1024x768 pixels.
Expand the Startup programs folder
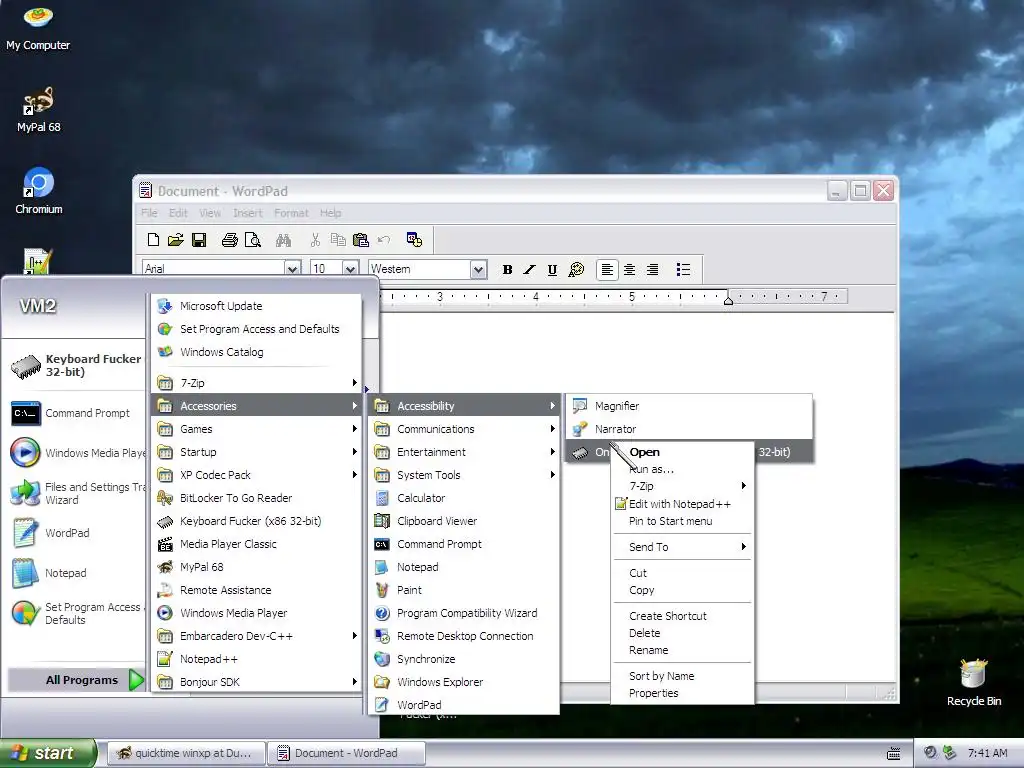tap(256, 451)
